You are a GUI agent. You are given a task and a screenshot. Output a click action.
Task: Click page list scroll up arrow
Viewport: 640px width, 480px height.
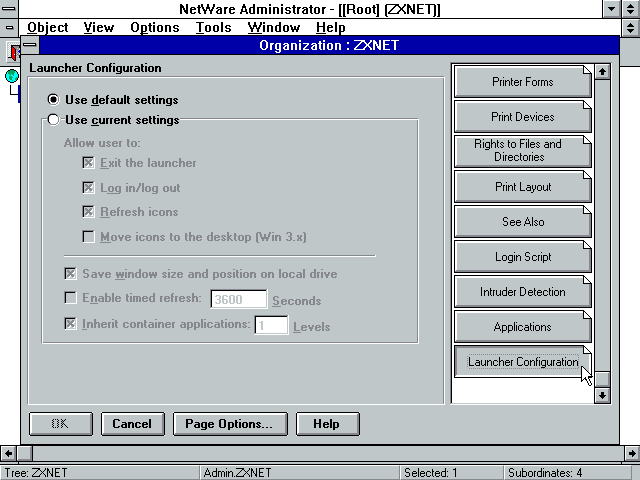(602, 72)
